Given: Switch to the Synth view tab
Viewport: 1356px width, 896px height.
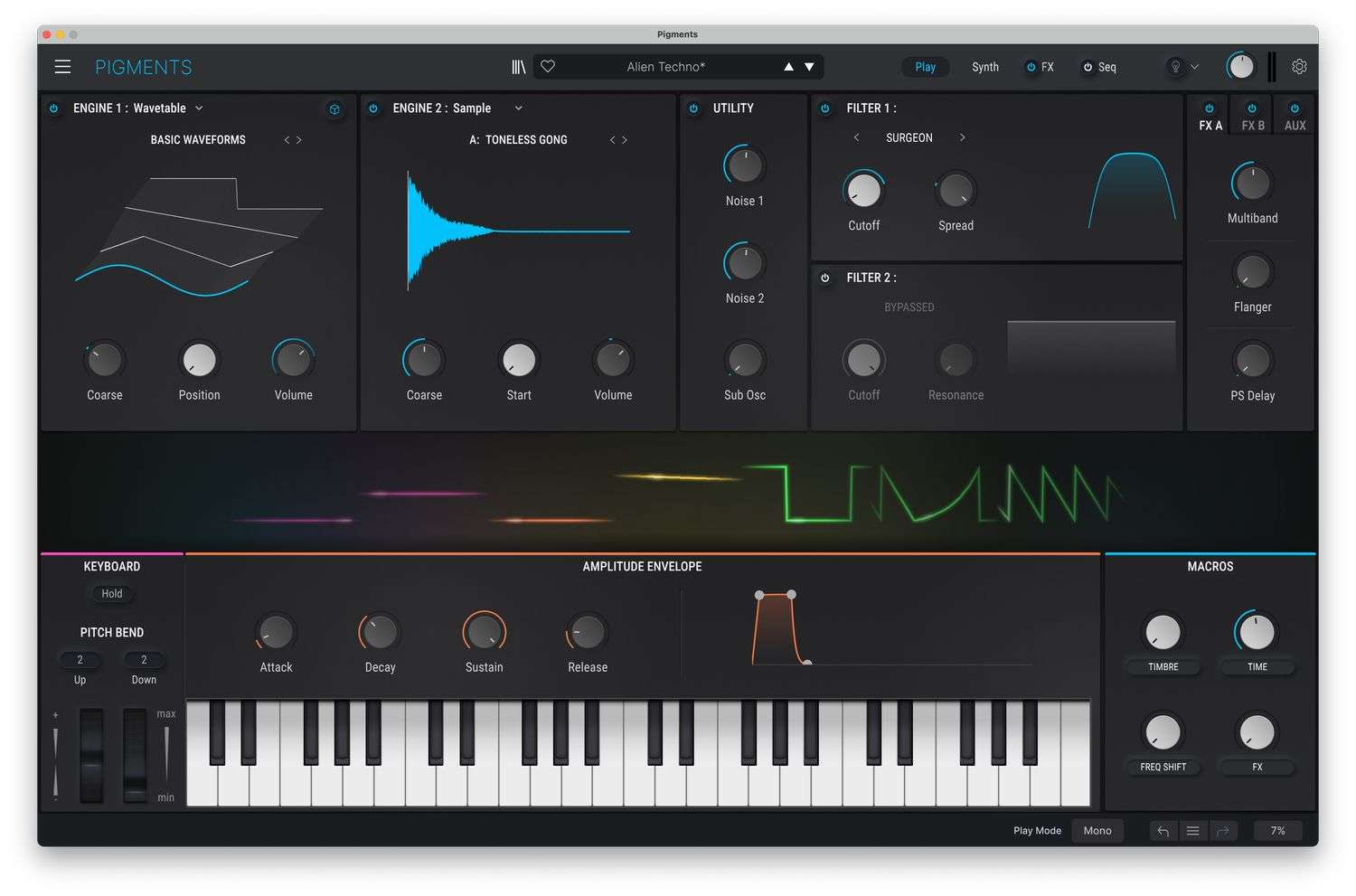Looking at the screenshot, I should (985, 67).
